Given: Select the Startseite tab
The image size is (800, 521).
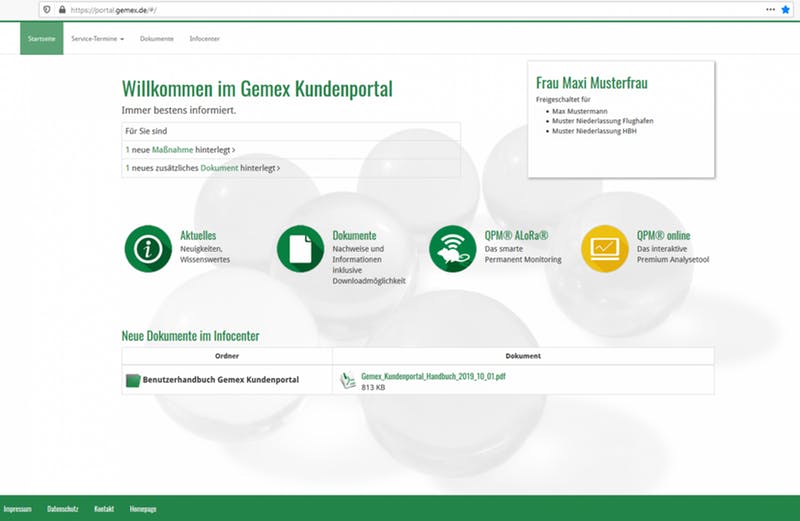Looking at the screenshot, I should click(x=42, y=38).
